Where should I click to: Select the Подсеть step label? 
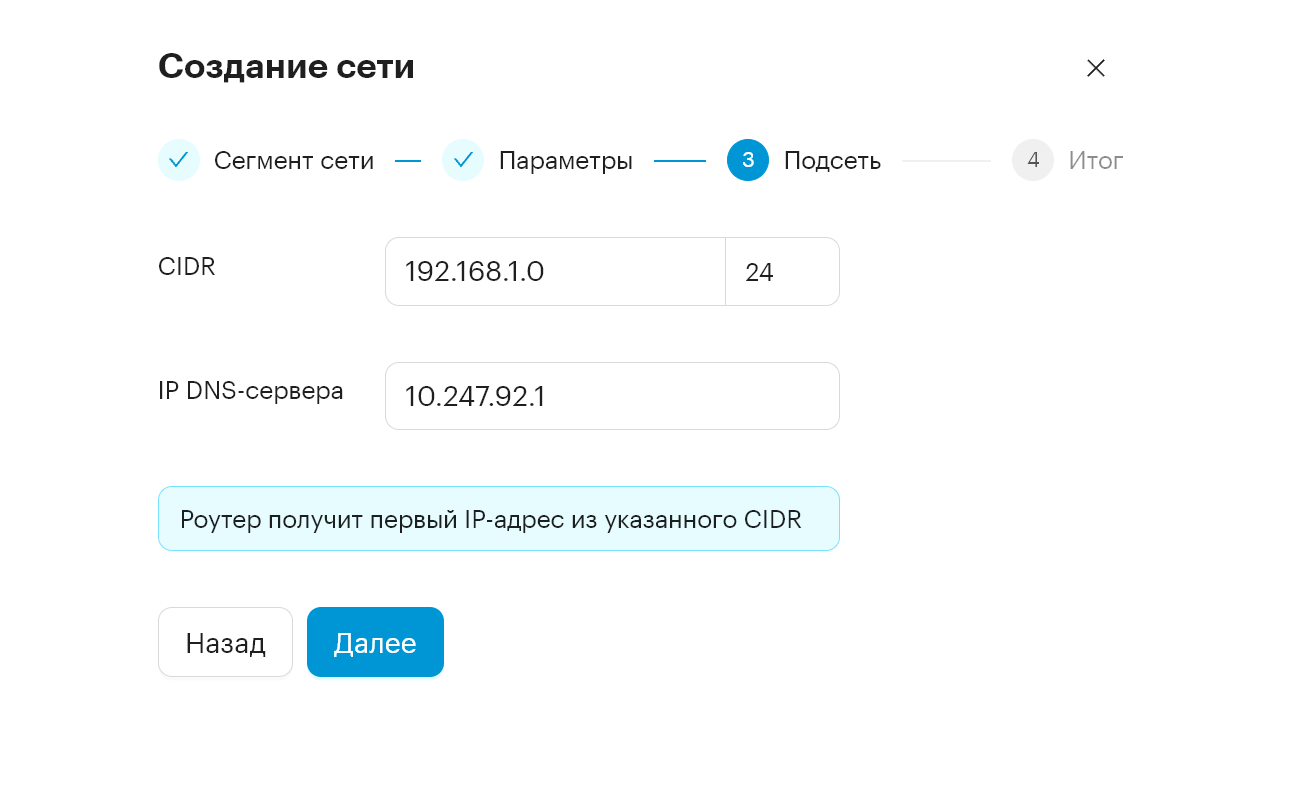point(832,161)
